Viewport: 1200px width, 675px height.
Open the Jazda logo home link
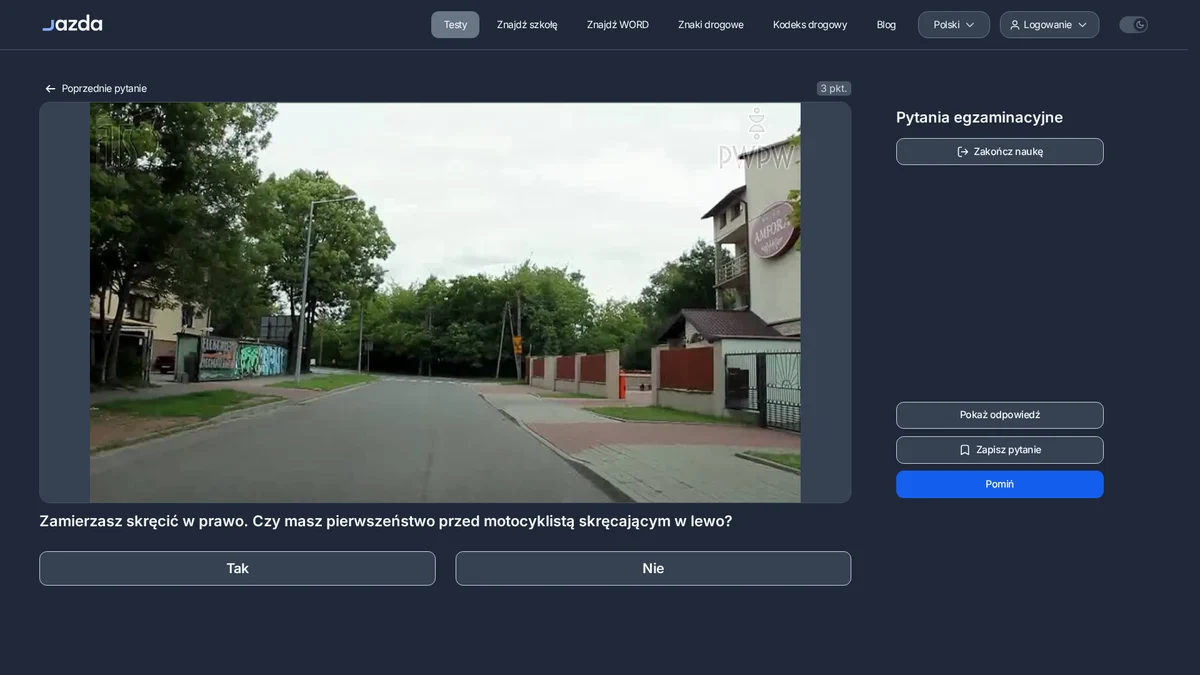coord(72,24)
